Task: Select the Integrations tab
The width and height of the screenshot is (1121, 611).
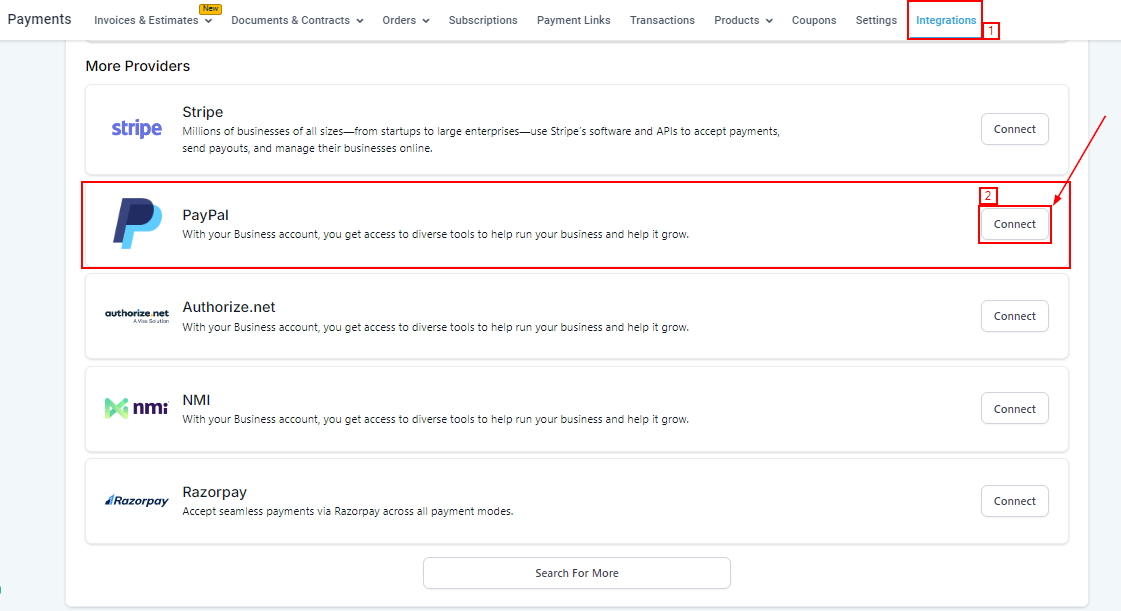Action: [946, 20]
